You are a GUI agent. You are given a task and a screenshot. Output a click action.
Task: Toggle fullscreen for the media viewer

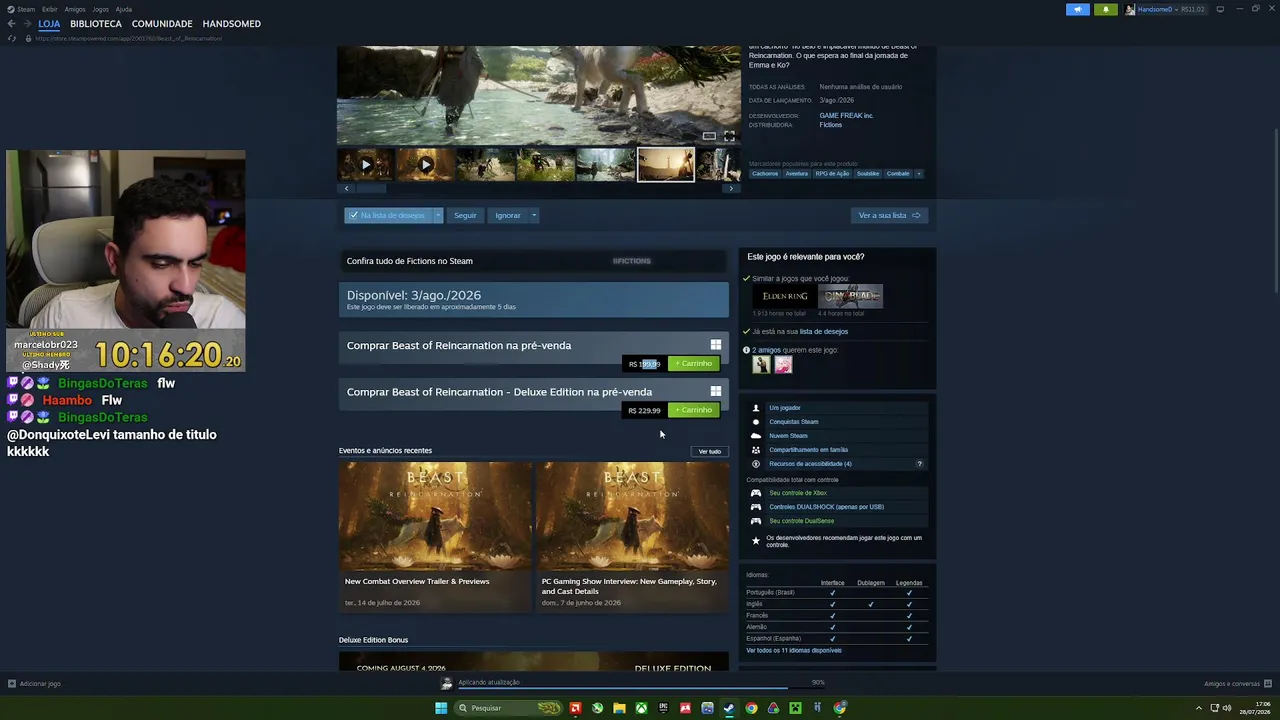(x=729, y=136)
